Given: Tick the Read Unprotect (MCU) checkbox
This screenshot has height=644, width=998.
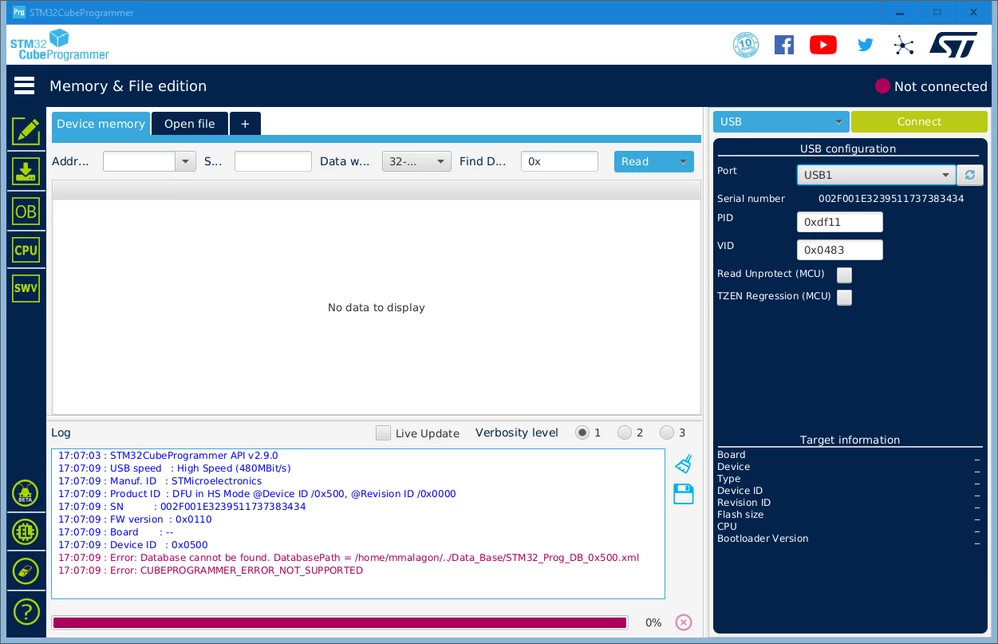Looking at the screenshot, I should (844, 275).
